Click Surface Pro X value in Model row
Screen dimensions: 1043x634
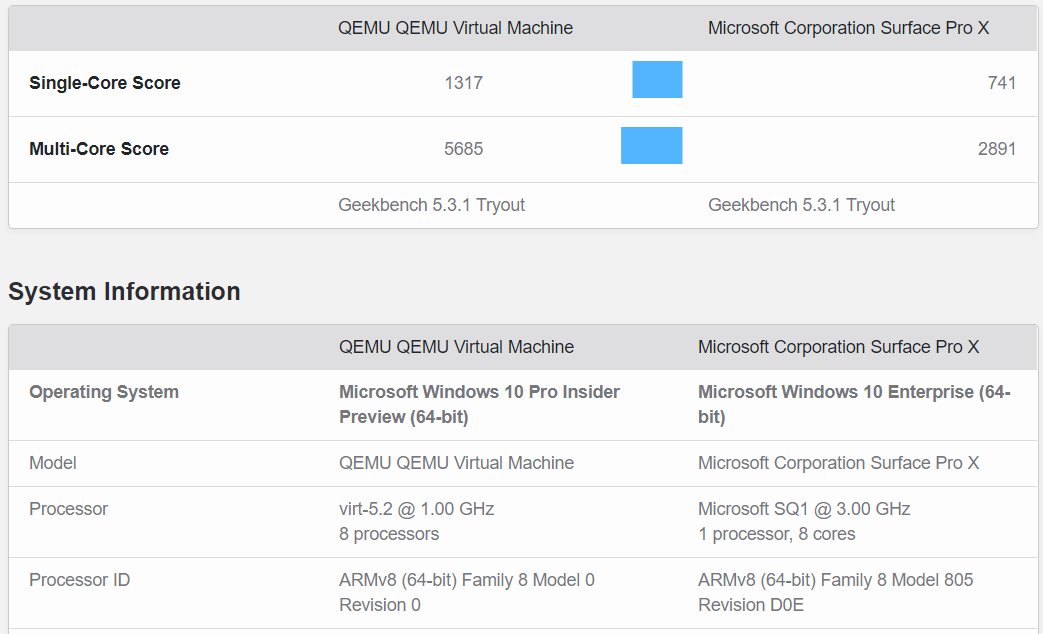[x=838, y=463]
